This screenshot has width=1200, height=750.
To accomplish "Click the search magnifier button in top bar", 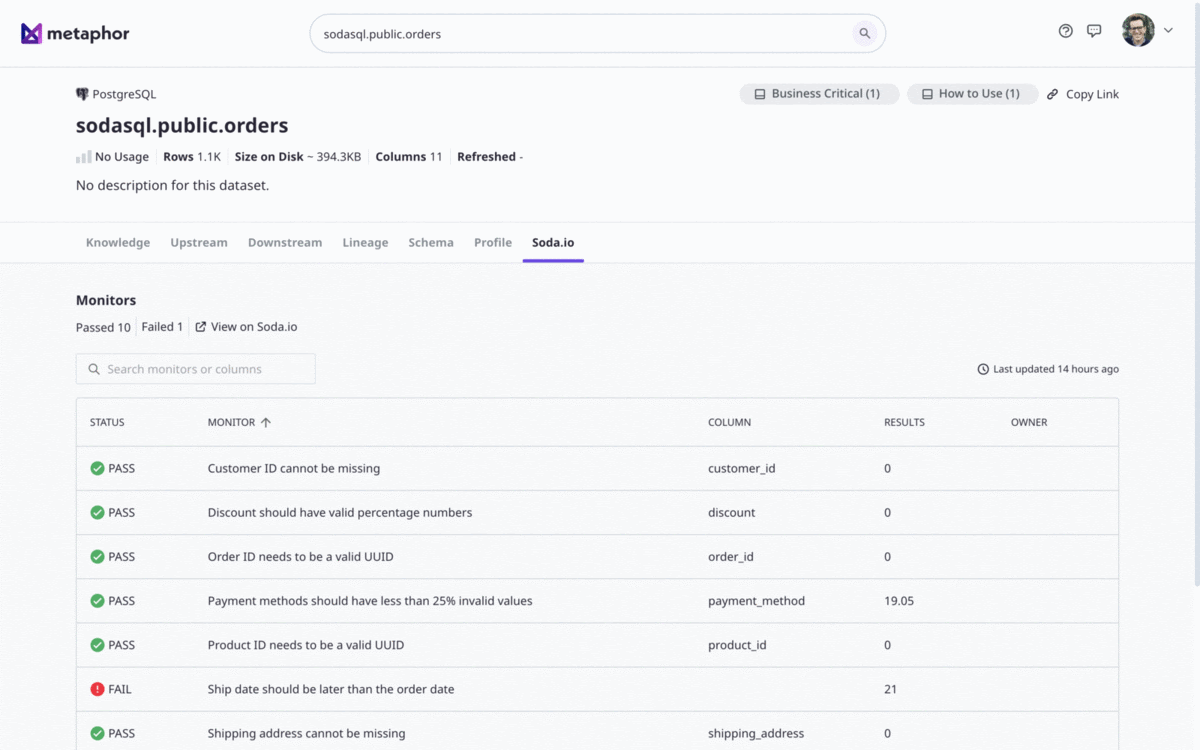I will [x=864, y=34].
